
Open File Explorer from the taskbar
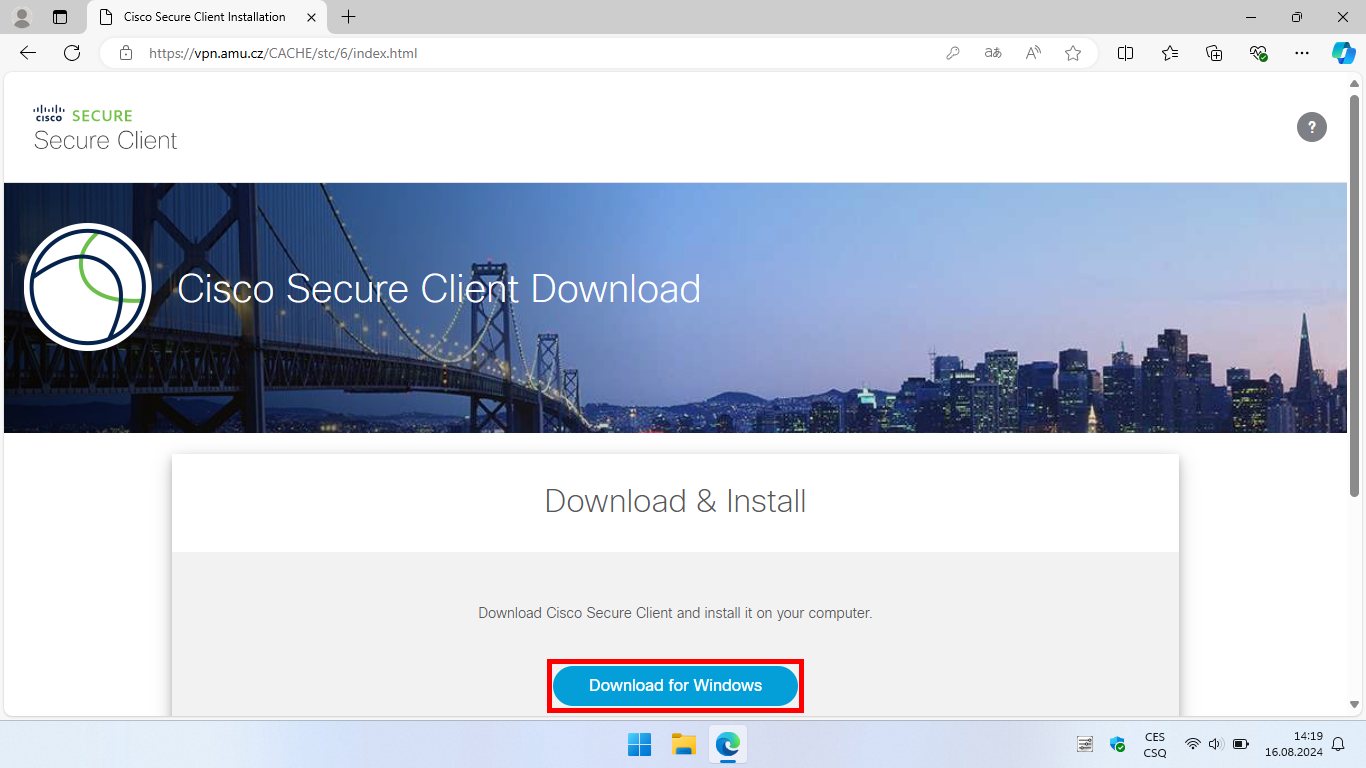click(x=683, y=744)
